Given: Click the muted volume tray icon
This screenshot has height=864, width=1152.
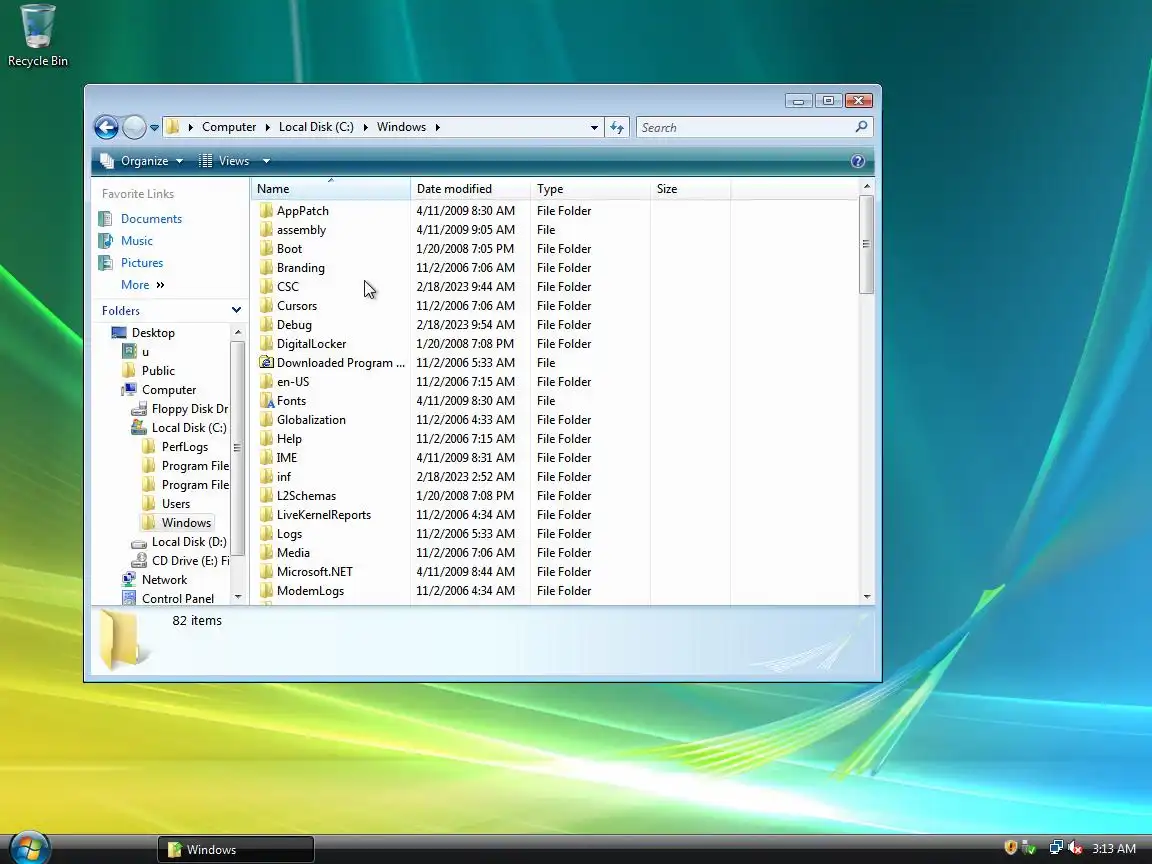Looking at the screenshot, I should [x=1075, y=849].
